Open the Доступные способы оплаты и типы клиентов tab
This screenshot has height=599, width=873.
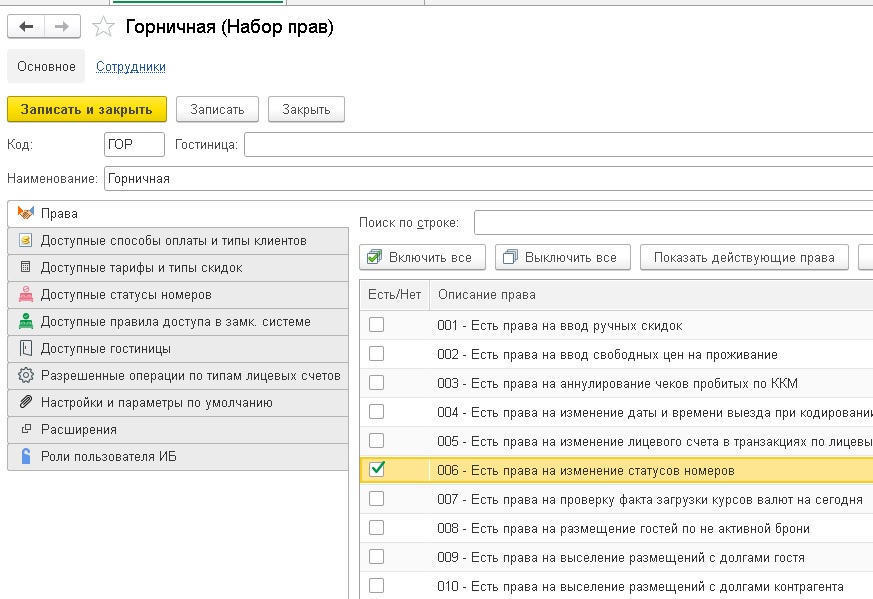[173, 241]
